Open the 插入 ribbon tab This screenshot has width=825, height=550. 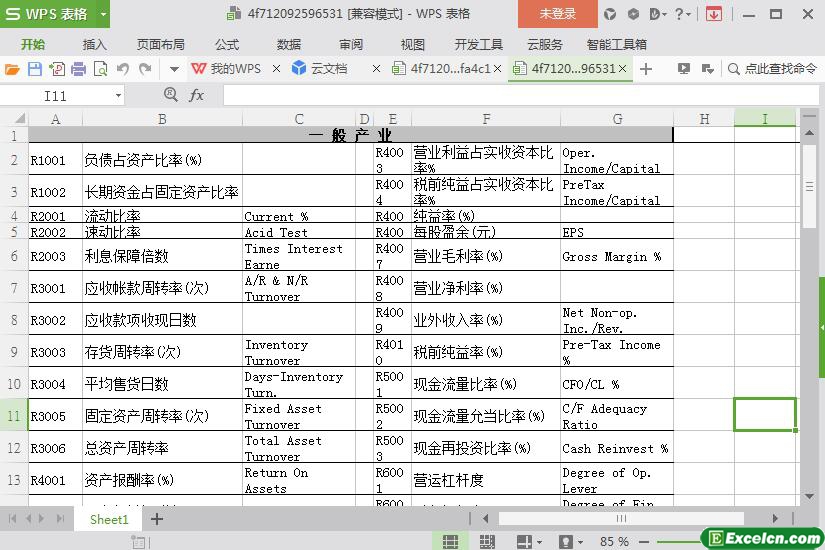[x=94, y=44]
